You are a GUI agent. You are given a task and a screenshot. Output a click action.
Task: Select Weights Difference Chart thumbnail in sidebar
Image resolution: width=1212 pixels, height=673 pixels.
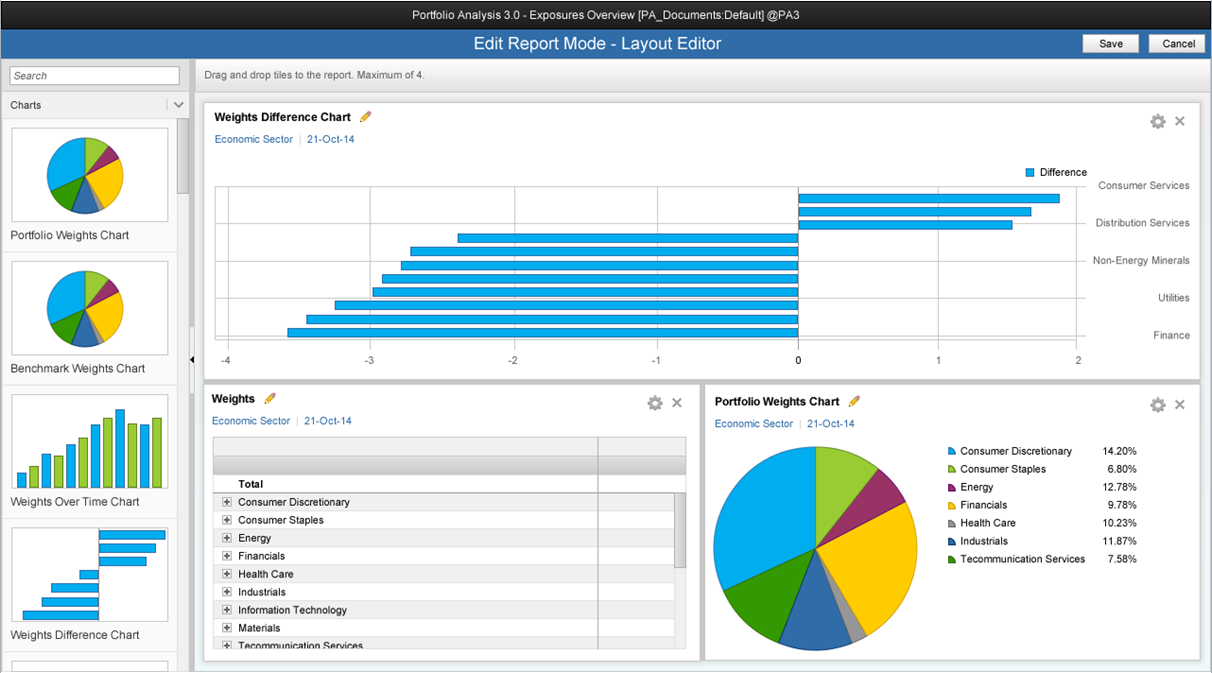click(90, 574)
